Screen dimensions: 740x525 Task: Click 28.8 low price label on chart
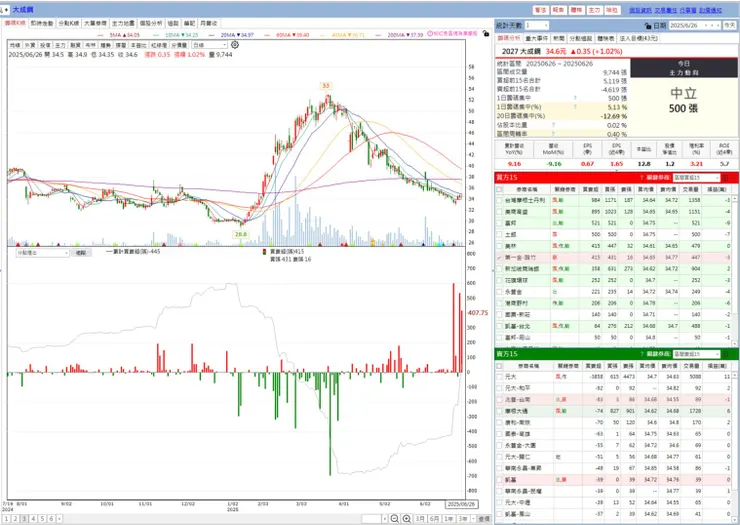tap(241, 234)
